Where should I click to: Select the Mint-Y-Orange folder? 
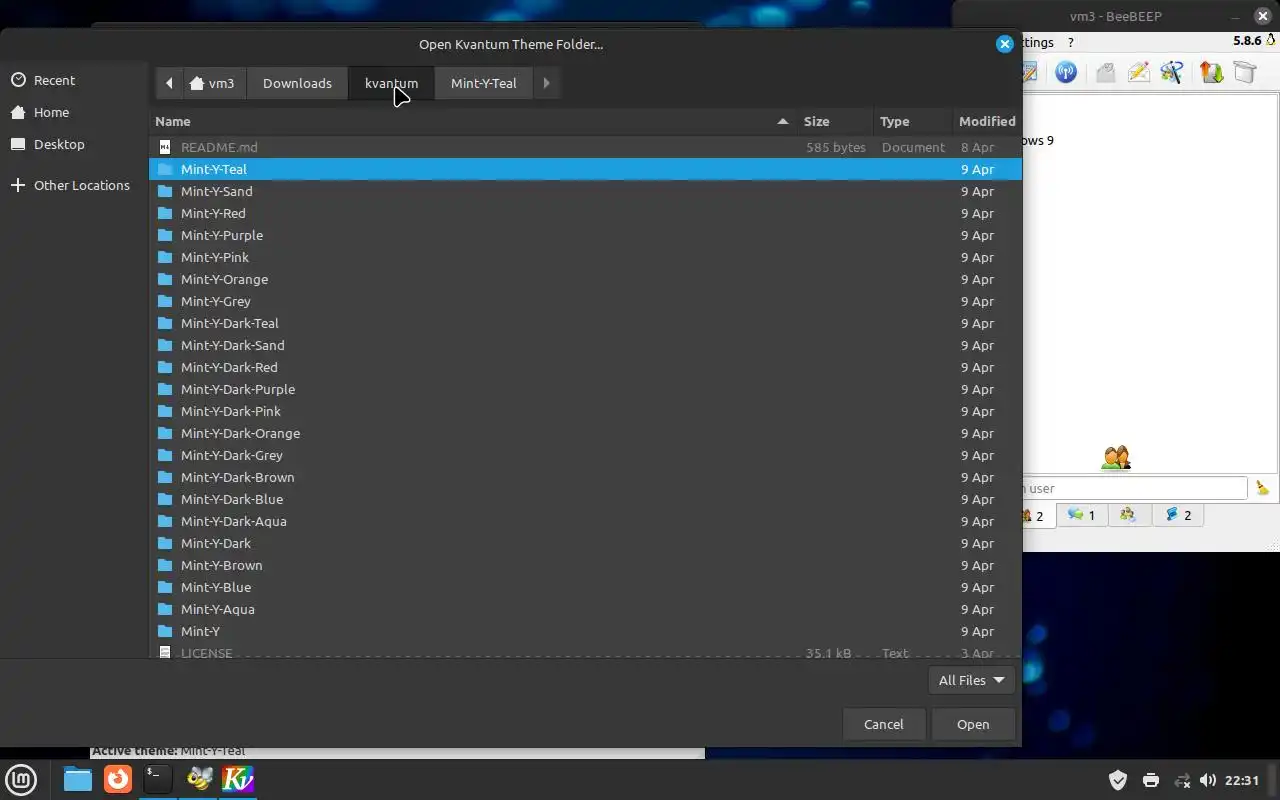click(x=585, y=279)
